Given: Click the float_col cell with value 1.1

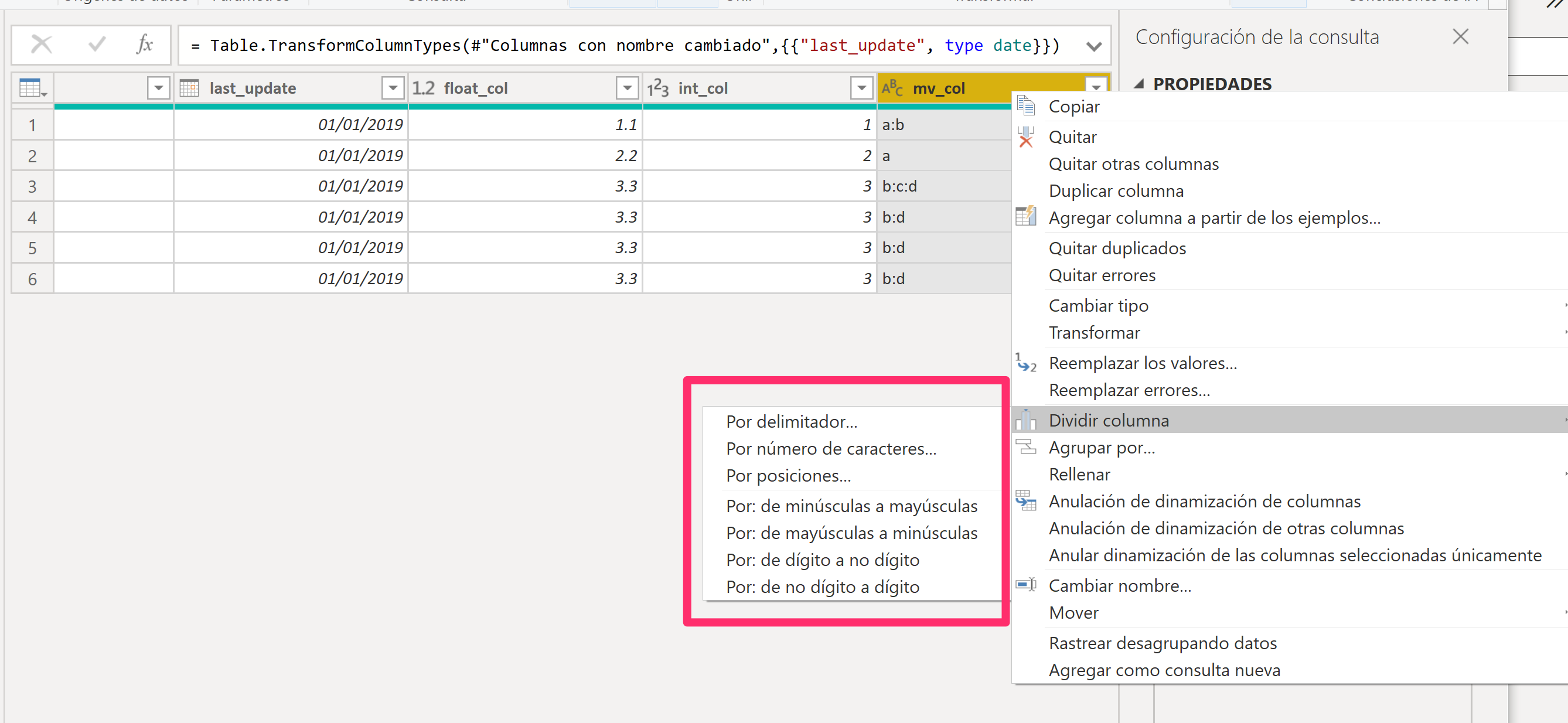Looking at the screenshot, I should pyautogui.click(x=526, y=125).
